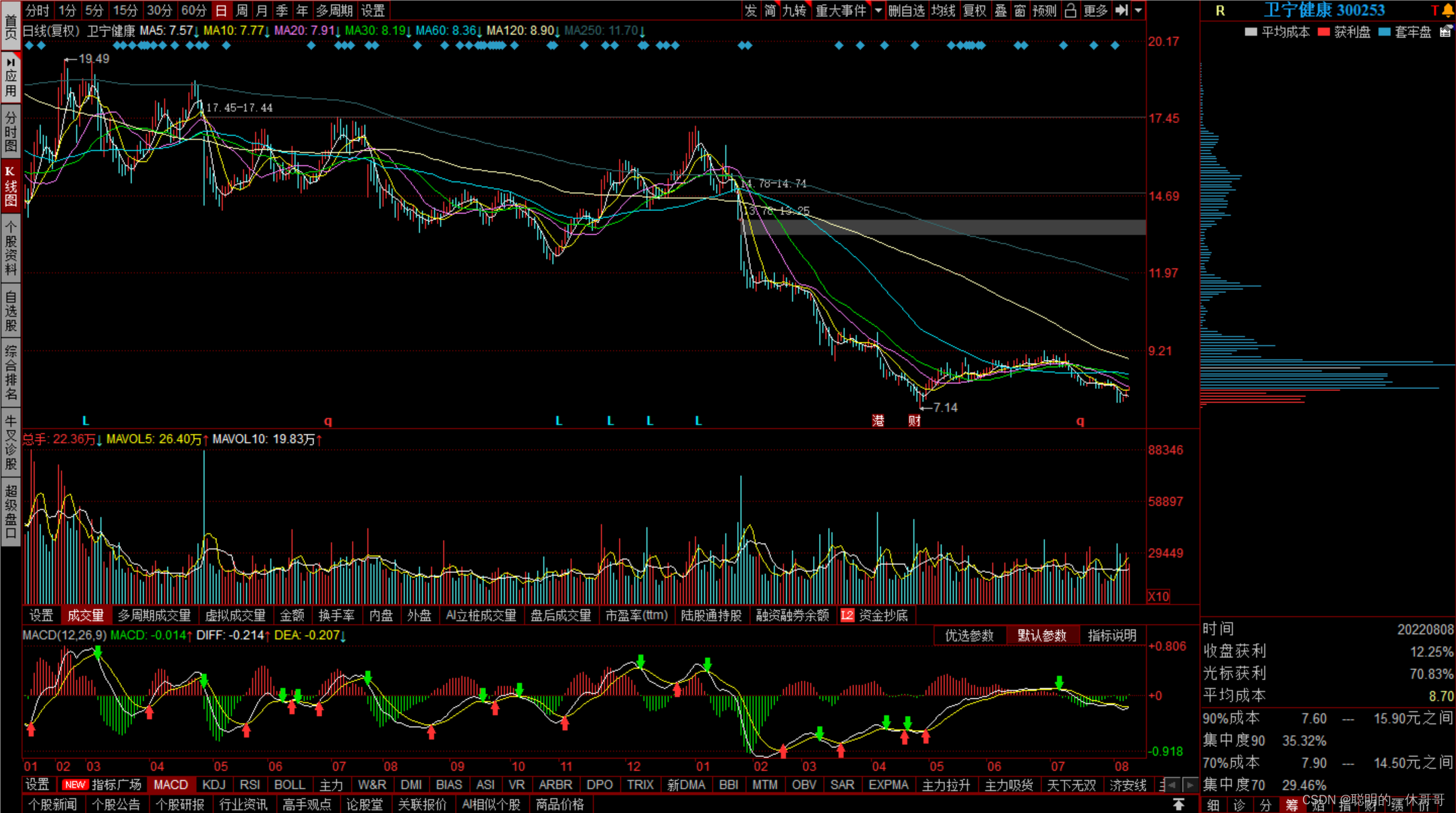Image resolution: width=1456 pixels, height=813 pixels.
Task: Click the yellow R icon beside stock name
Action: (1220, 11)
